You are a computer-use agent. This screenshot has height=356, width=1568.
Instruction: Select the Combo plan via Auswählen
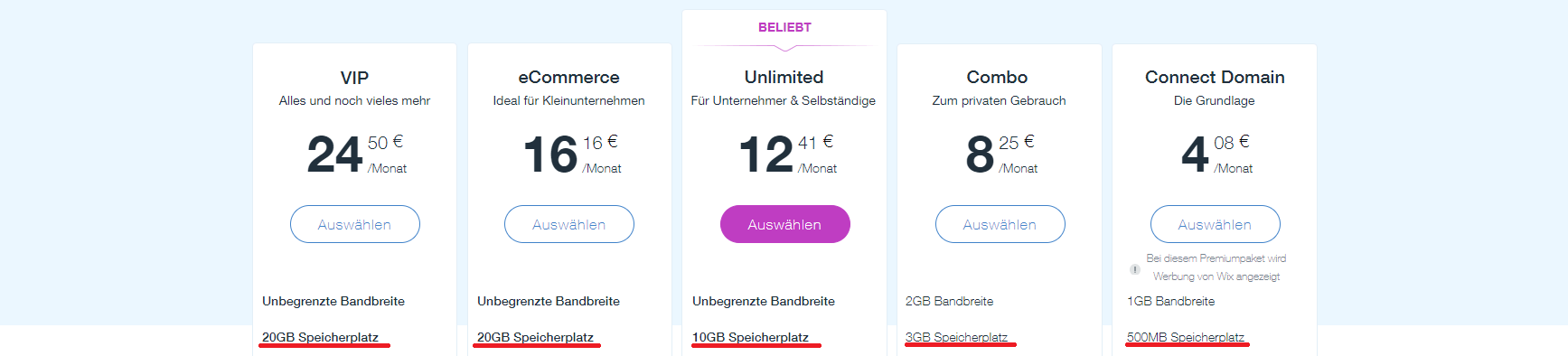pos(1000,224)
